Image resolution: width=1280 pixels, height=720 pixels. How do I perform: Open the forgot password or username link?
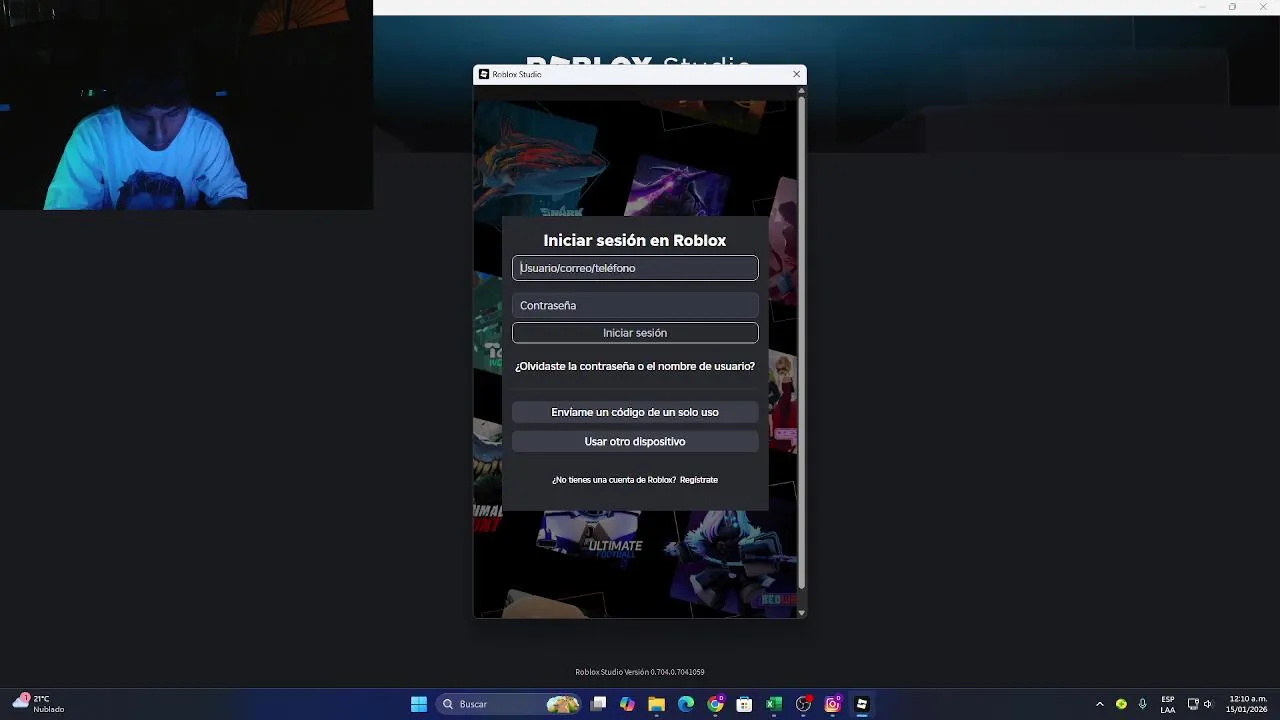click(x=635, y=366)
